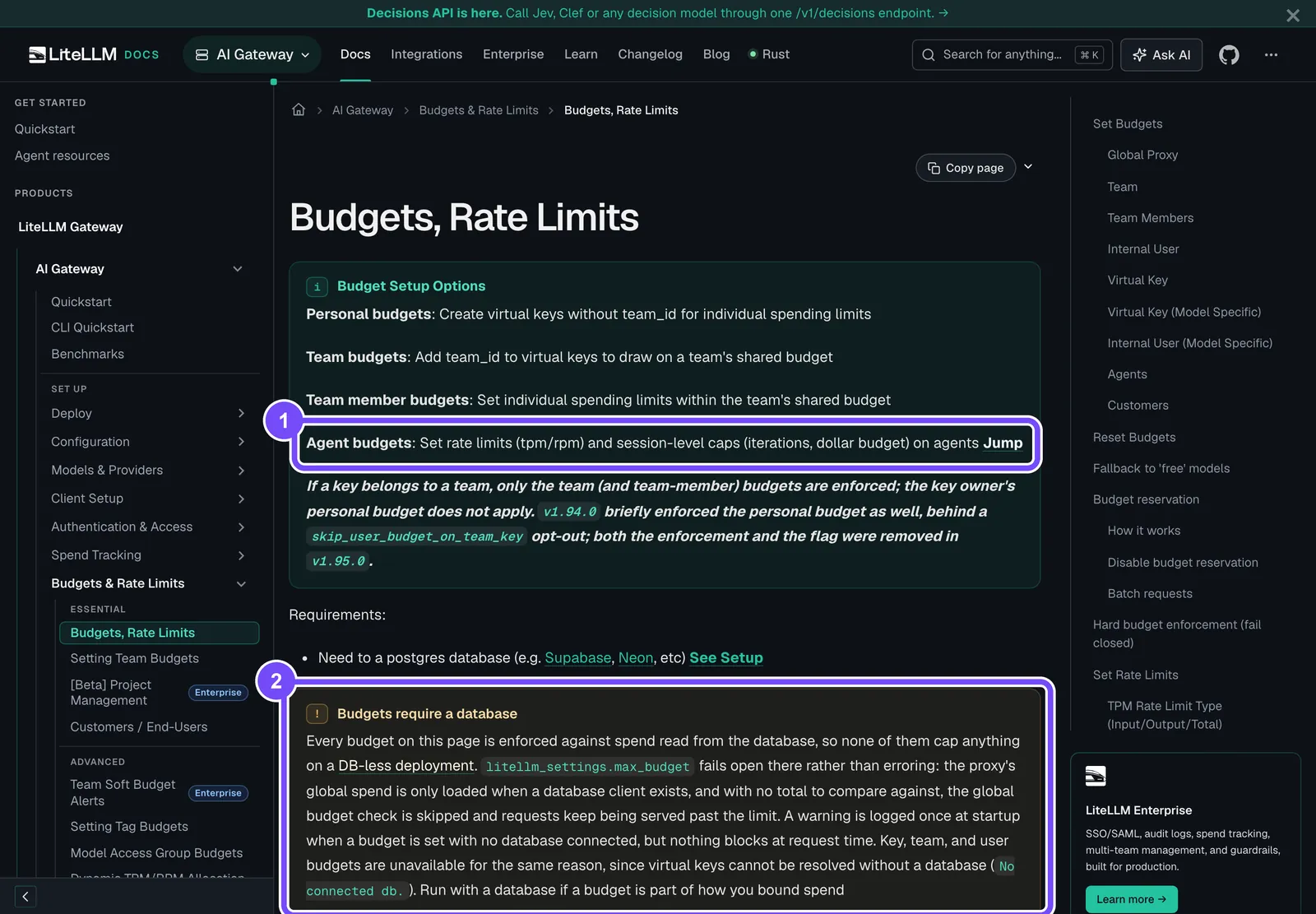Open the Neon link
The width and height of the screenshot is (1316, 914).
(x=636, y=657)
